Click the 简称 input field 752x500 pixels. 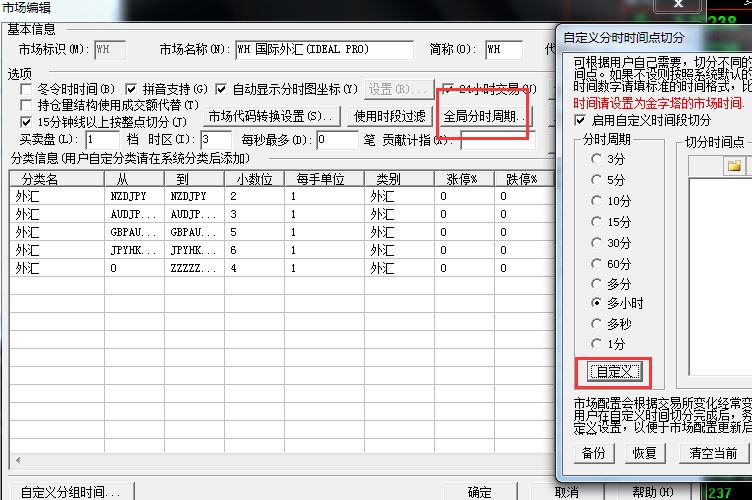[x=504, y=49]
